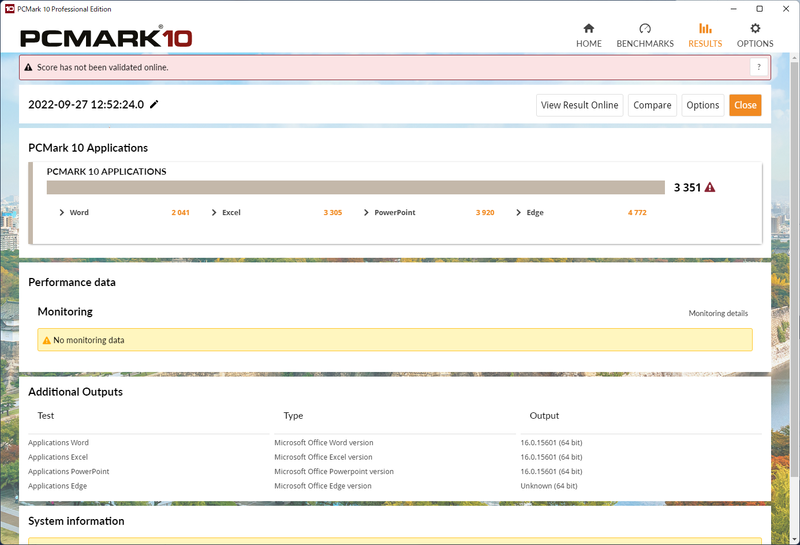Image resolution: width=800 pixels, height=545 pixels.
Task: Open the Options gear in top navigation
Action: click(x=755, y=35)
